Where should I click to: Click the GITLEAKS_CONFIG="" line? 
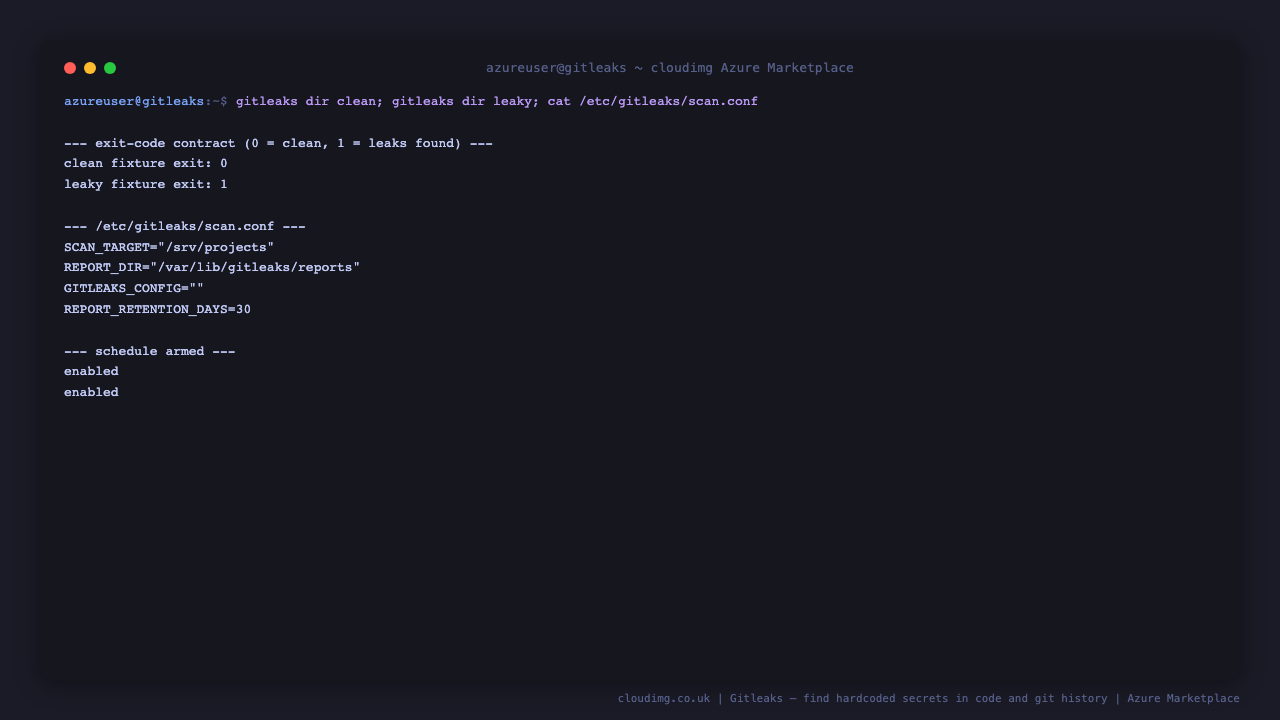click(x=134, y=289)
